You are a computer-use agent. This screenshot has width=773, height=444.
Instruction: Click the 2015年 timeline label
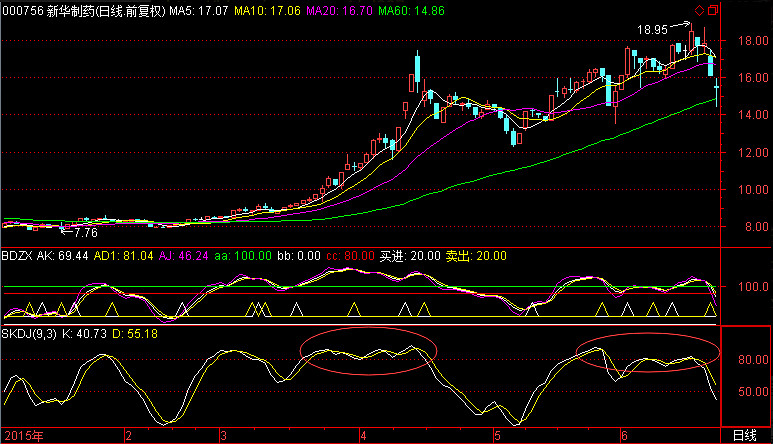tap(24, 436)
